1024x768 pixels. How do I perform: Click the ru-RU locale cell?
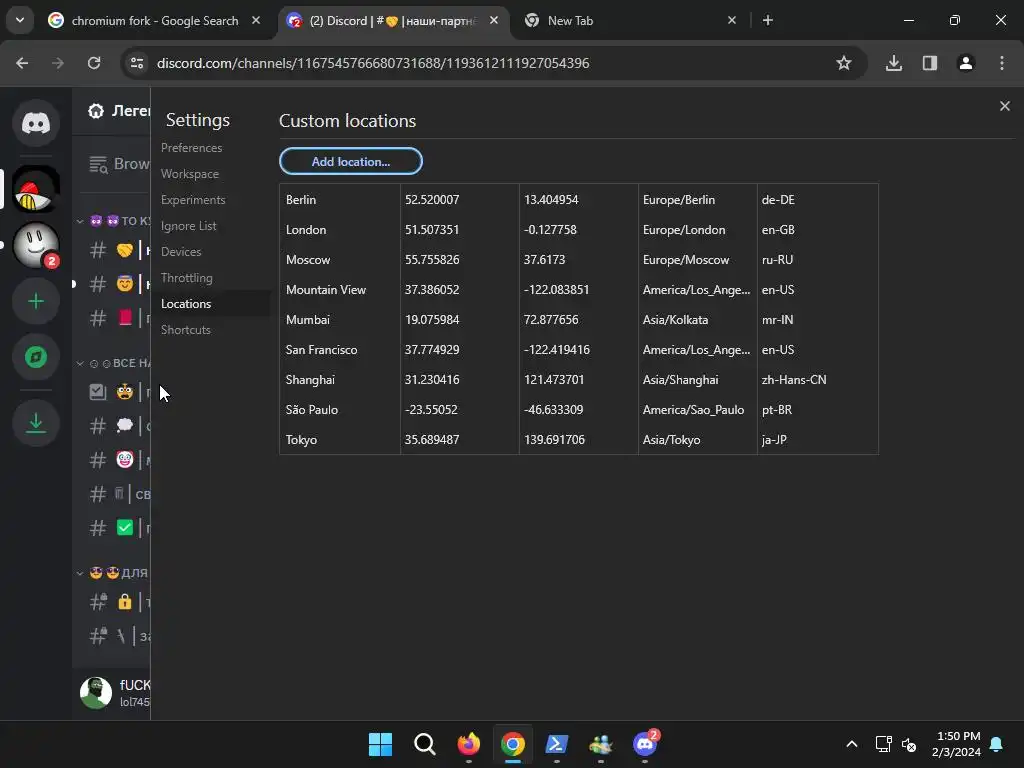click(x=818, y=260)
